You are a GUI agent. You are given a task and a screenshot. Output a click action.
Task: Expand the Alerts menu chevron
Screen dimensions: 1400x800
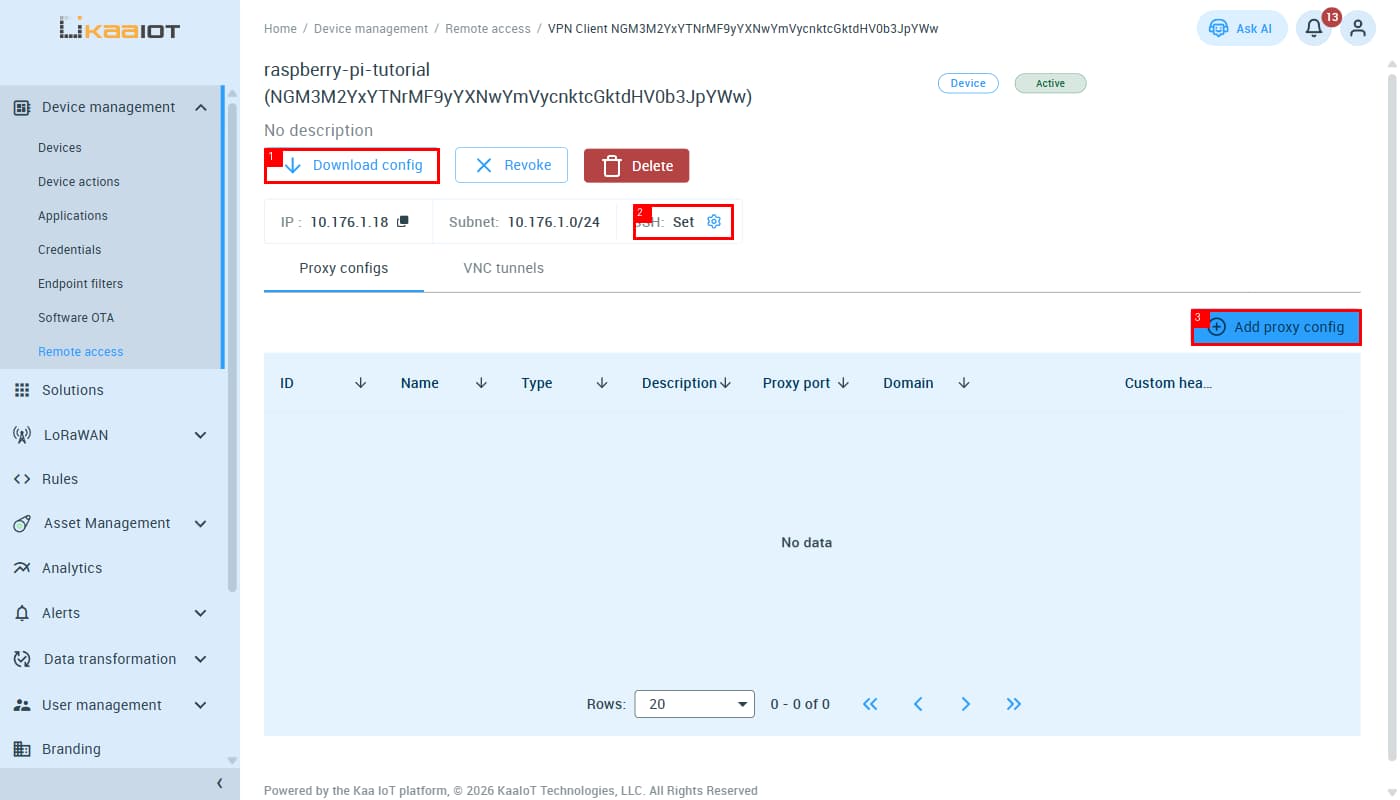coord(201,613)
